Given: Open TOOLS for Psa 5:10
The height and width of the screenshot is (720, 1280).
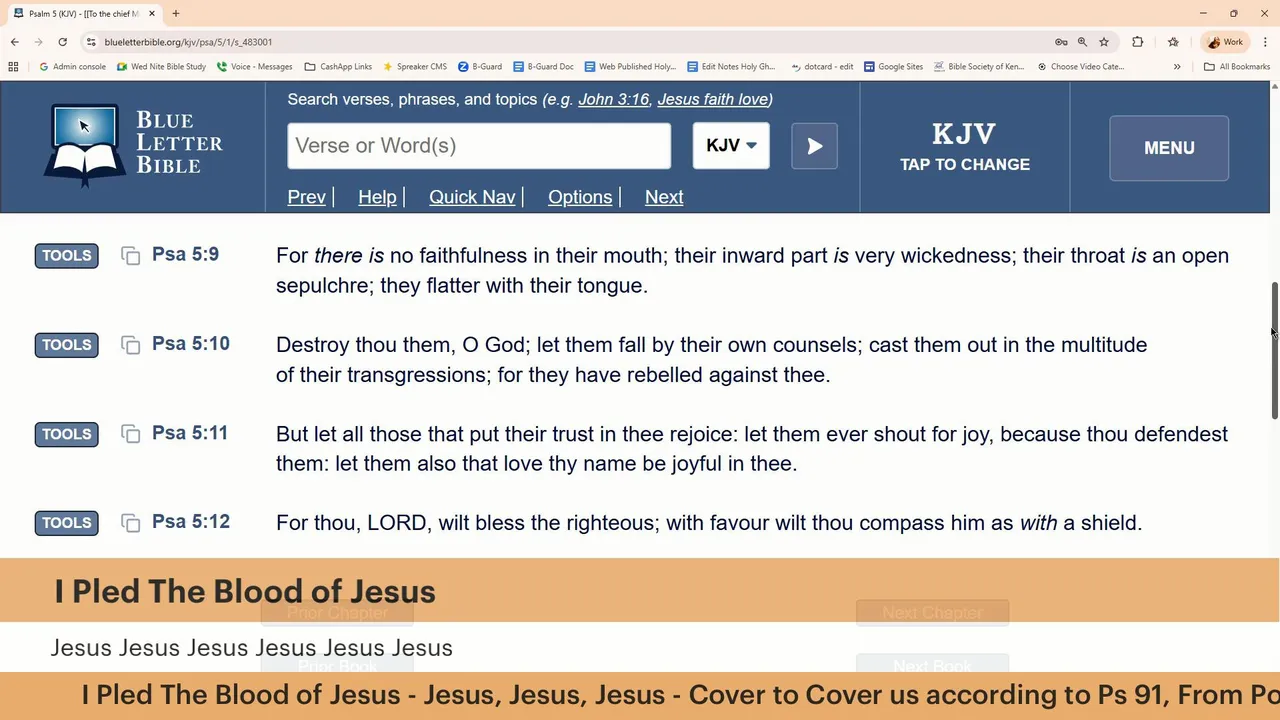Looking at the screenshot, I should click(67, 345).
